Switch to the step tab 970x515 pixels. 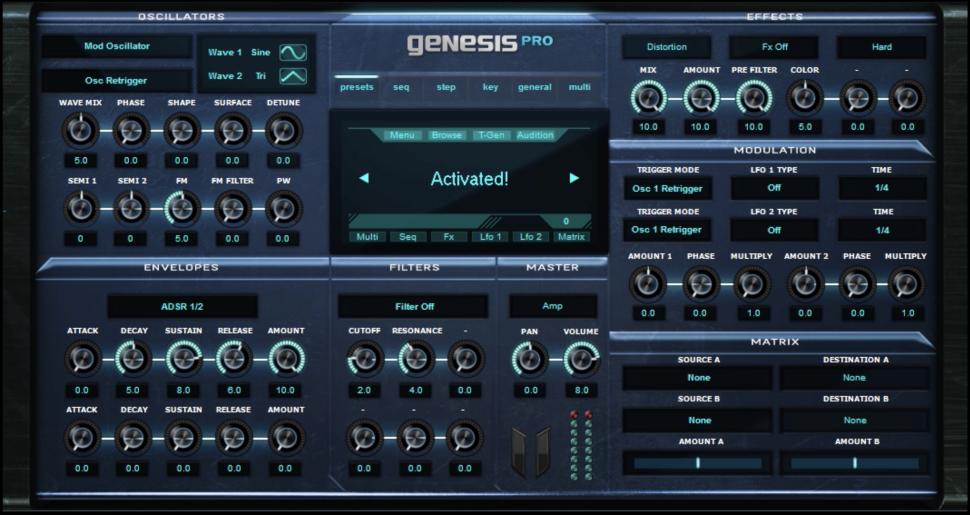click(446, 87)
